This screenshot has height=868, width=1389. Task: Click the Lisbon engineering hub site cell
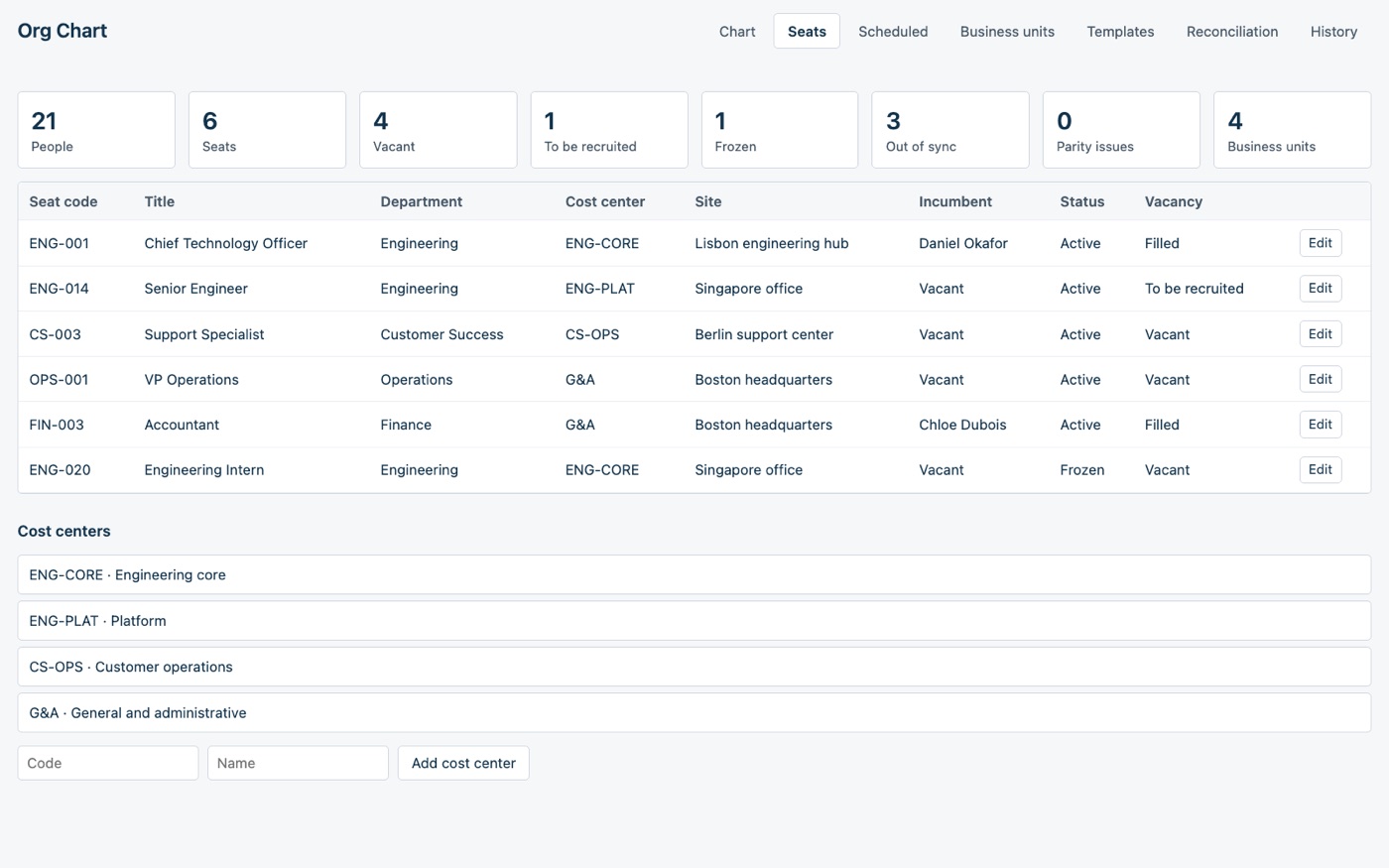(772, 243)
